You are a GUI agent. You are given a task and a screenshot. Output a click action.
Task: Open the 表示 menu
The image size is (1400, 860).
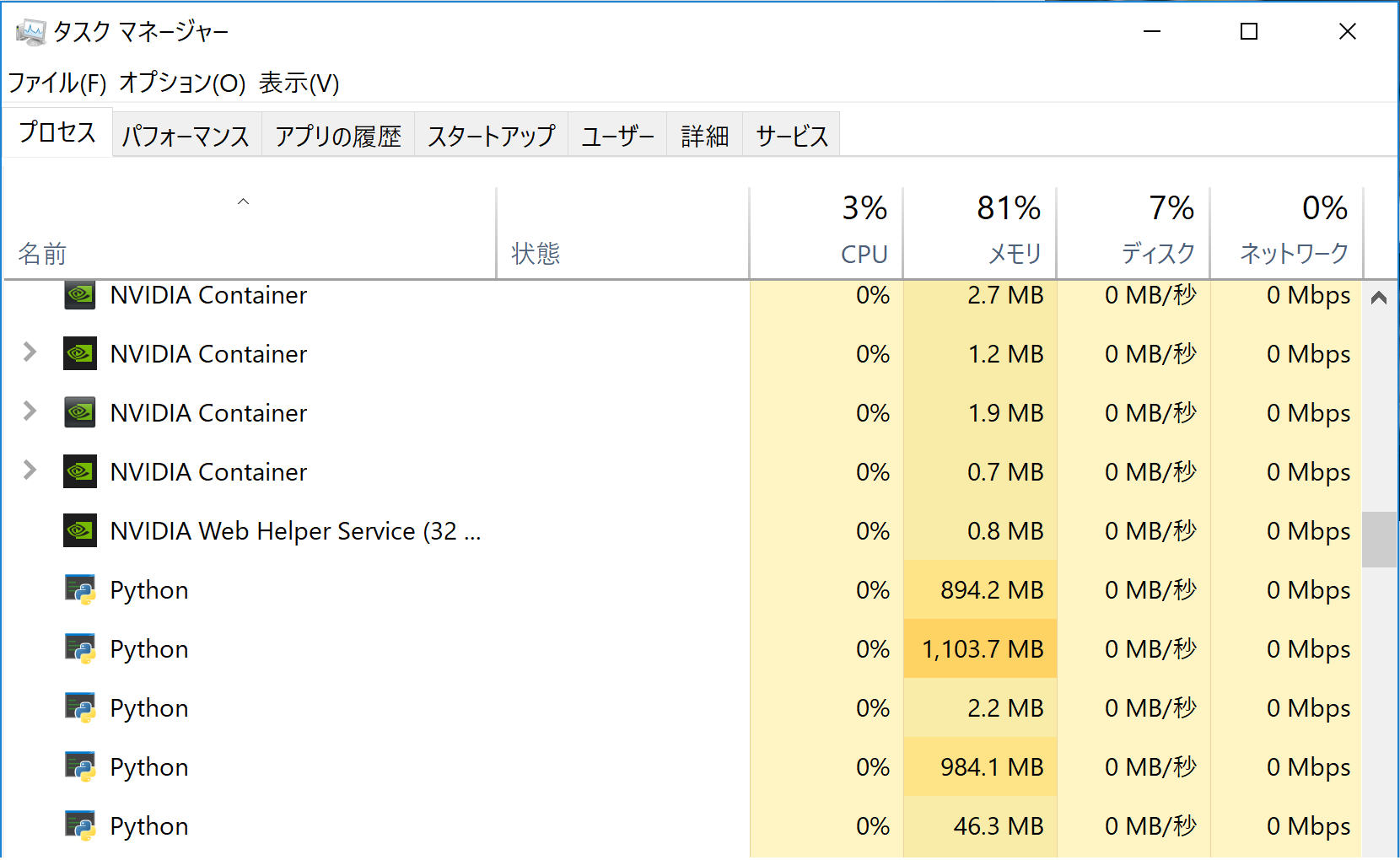299,83
